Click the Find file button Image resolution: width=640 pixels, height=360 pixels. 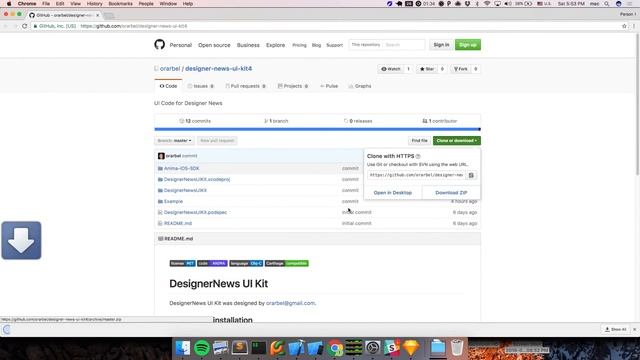point(419,140)
